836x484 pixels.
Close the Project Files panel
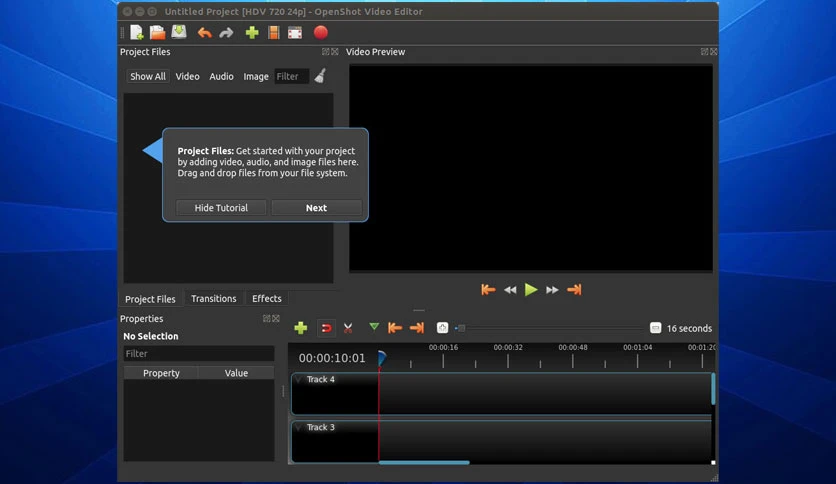[x=335, y=52]
